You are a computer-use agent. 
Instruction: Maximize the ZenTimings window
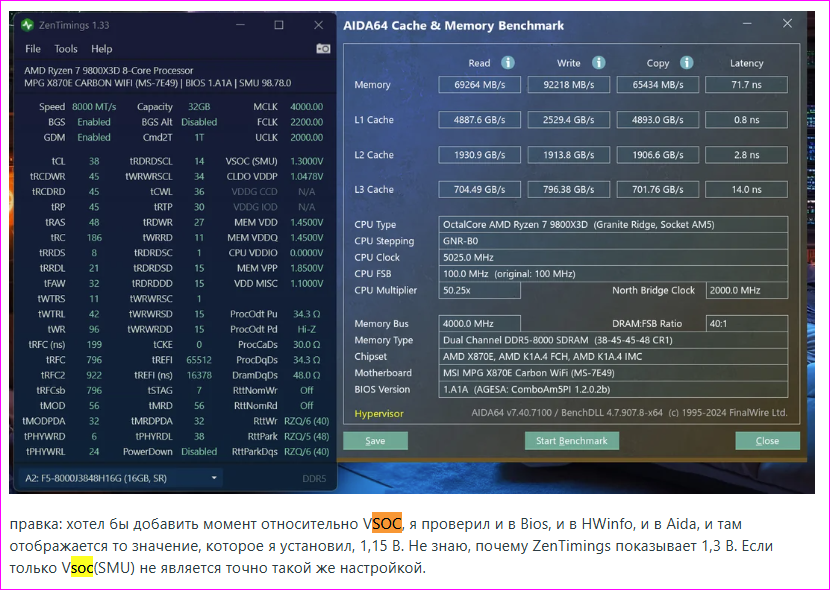pos(279,25)
